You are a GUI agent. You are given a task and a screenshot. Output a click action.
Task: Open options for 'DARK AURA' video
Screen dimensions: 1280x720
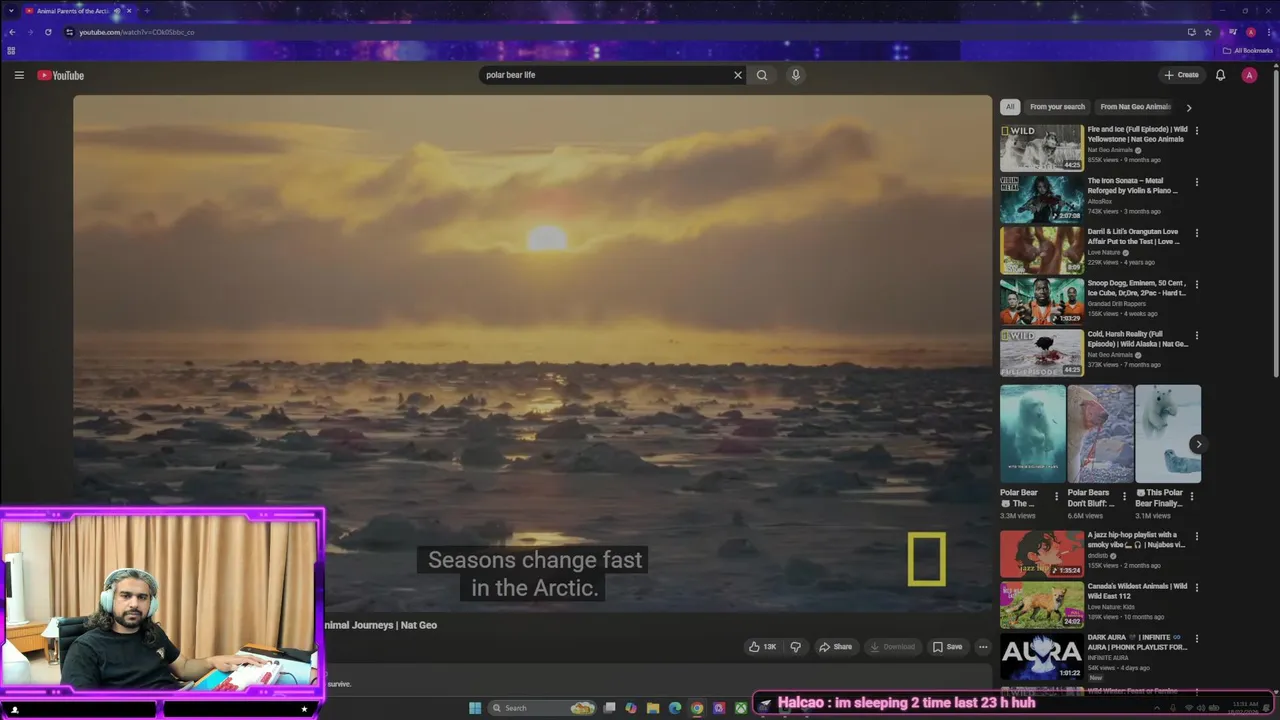point(1197,639)
